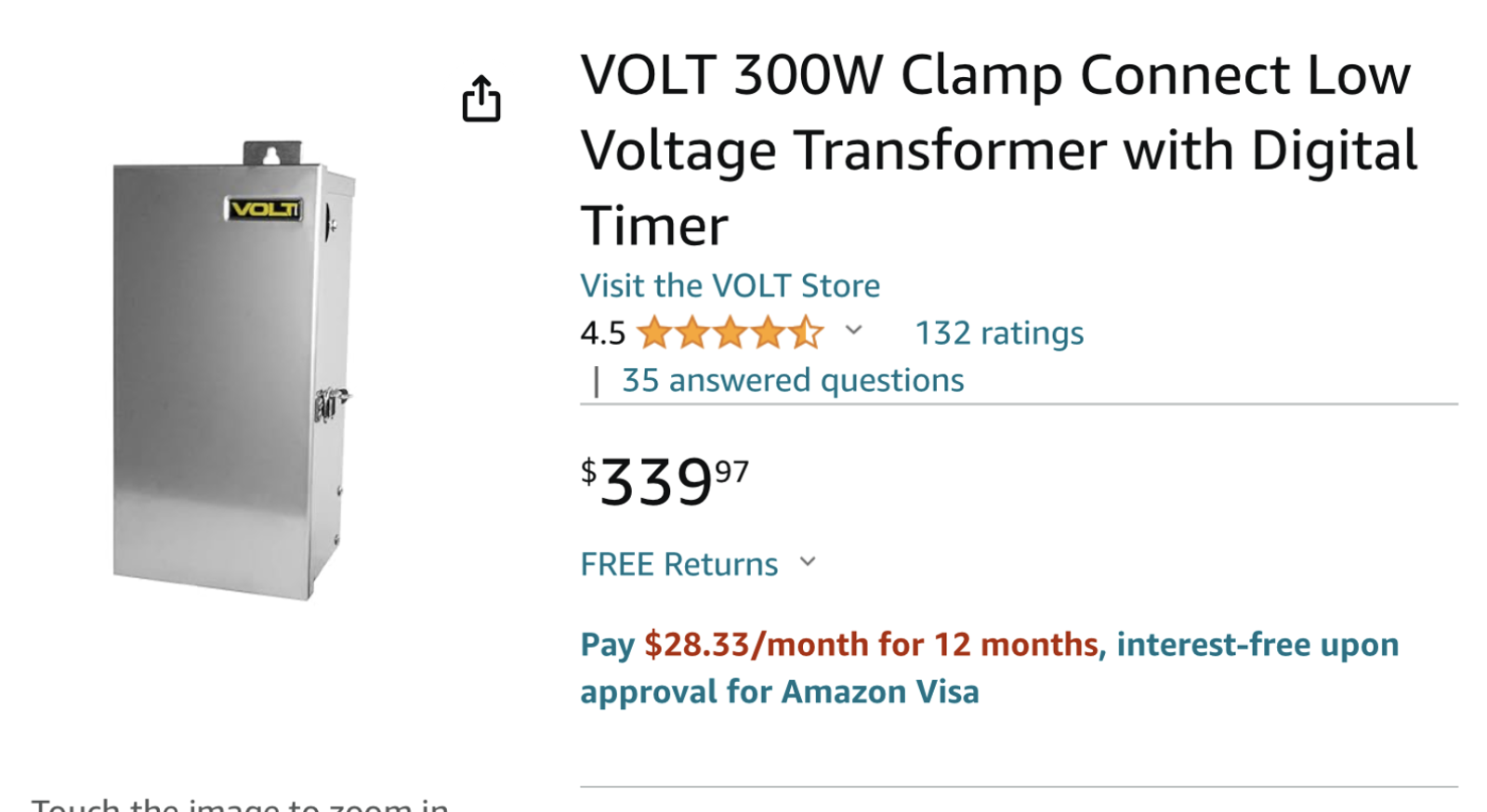View the 35 answered questions
This screenshot has width=1487, height=812.
(793, 380)
